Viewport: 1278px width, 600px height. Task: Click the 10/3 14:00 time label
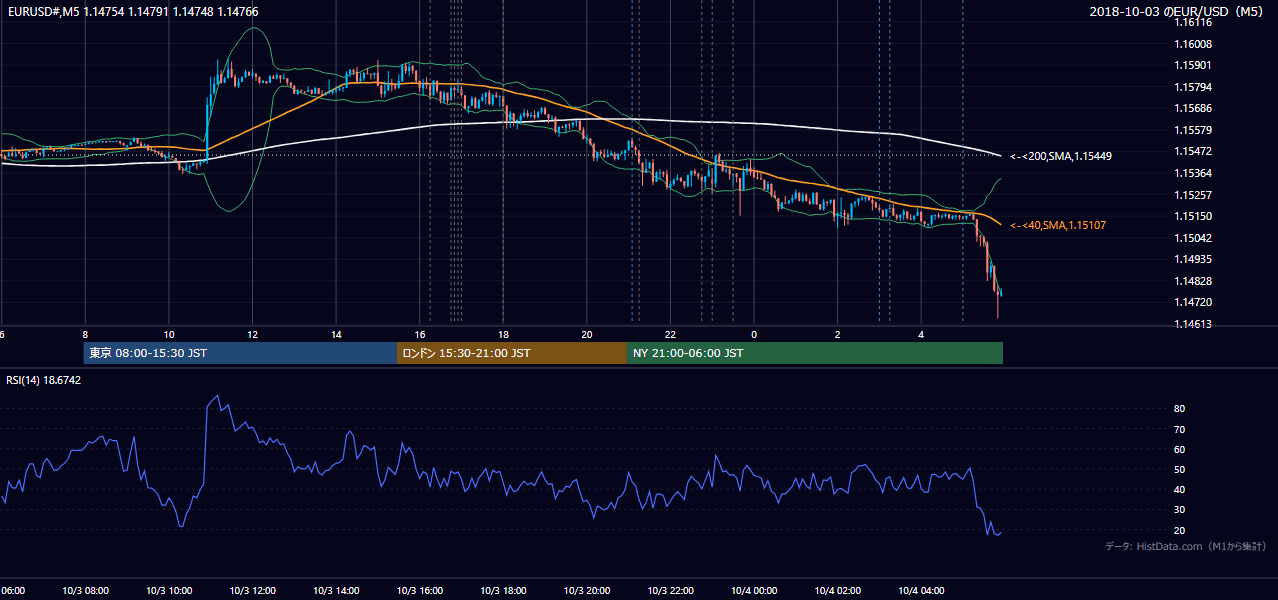(x=336, y=591)
